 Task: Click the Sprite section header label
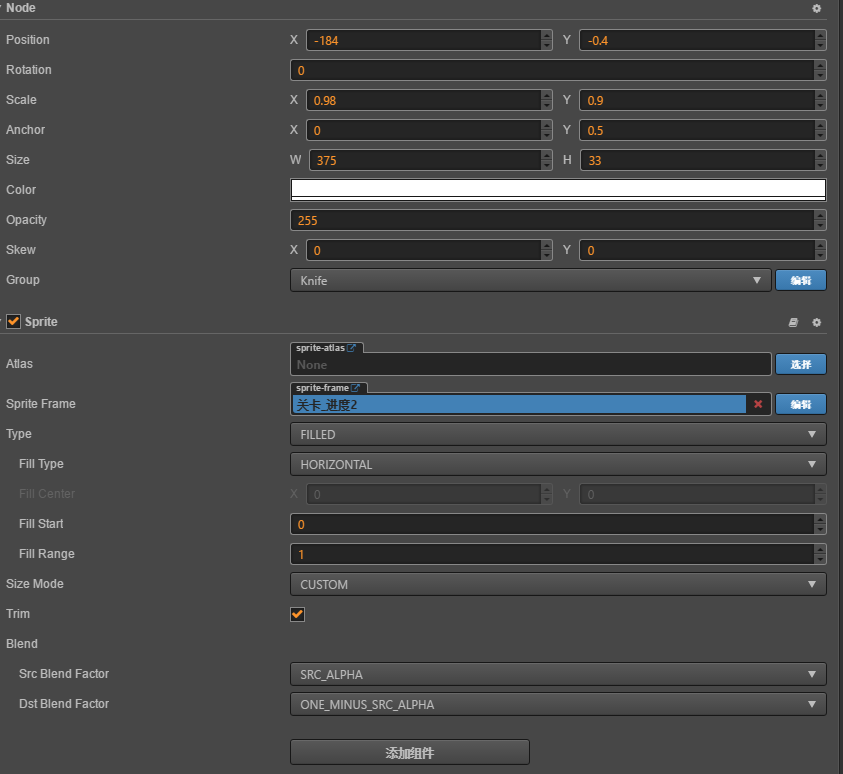(41, 321)
